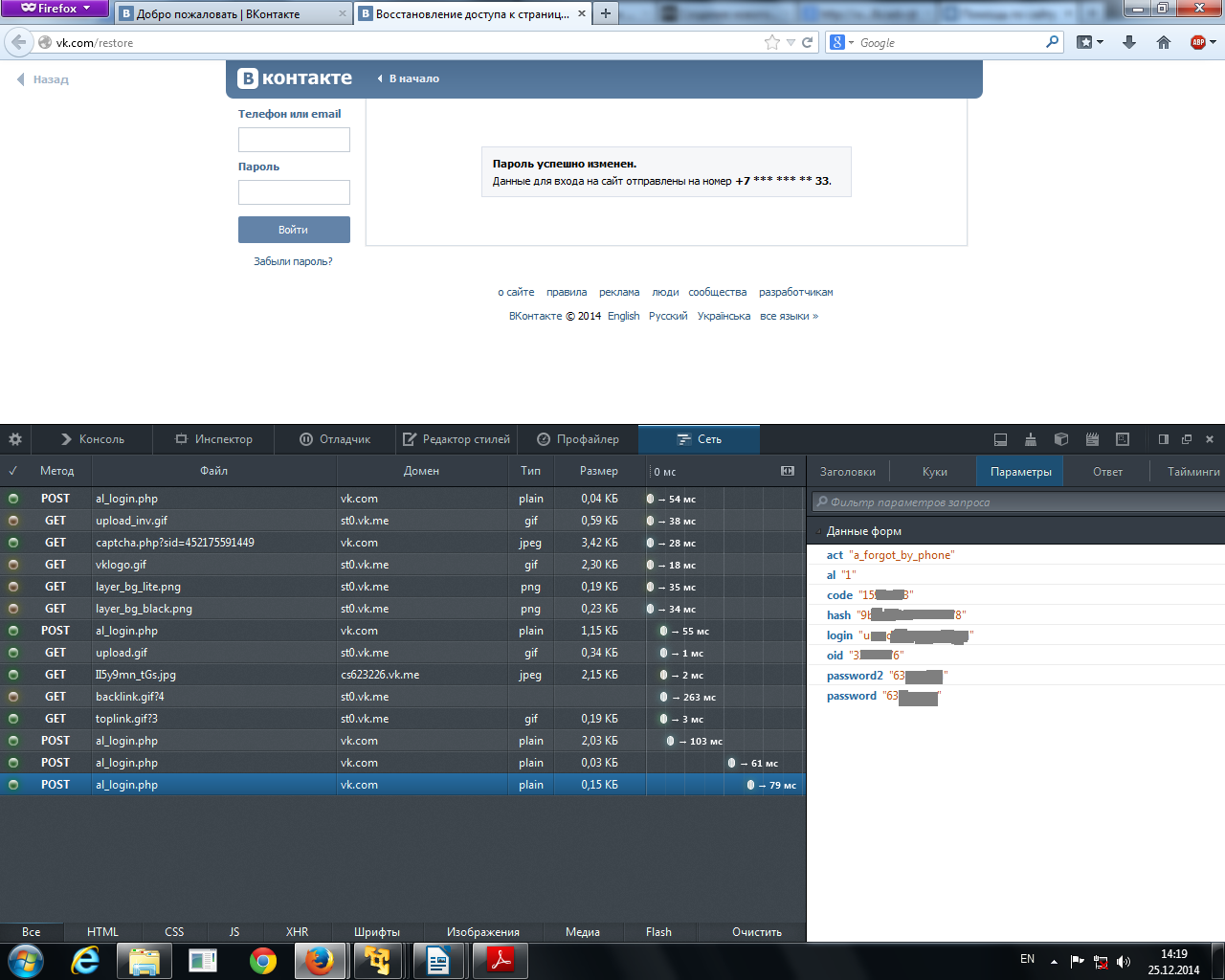The height and width of the screenshot is (980, 1225).
Task: Open Adblock Plus dropdown arrow
Action: coord(1214,42)
